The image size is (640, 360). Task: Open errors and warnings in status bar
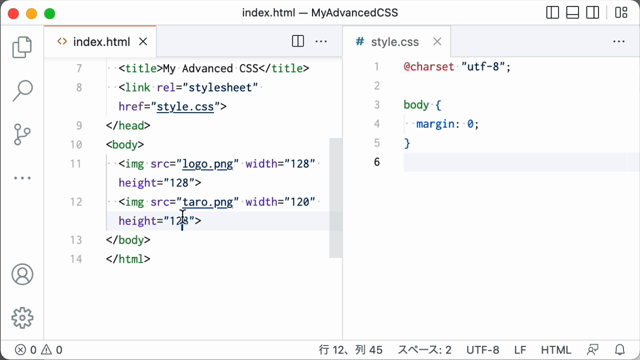[39, 350]
